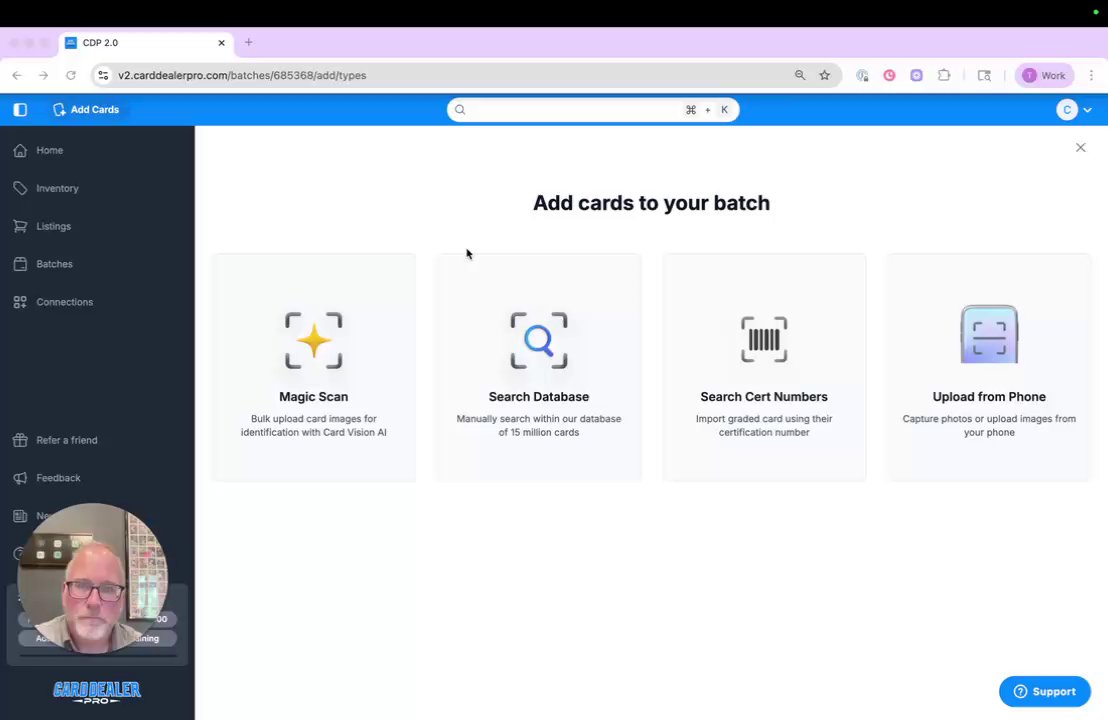The height and width of the screenshot is (720, 1108).
Task: Select the Search Database title
Action: 539,397
